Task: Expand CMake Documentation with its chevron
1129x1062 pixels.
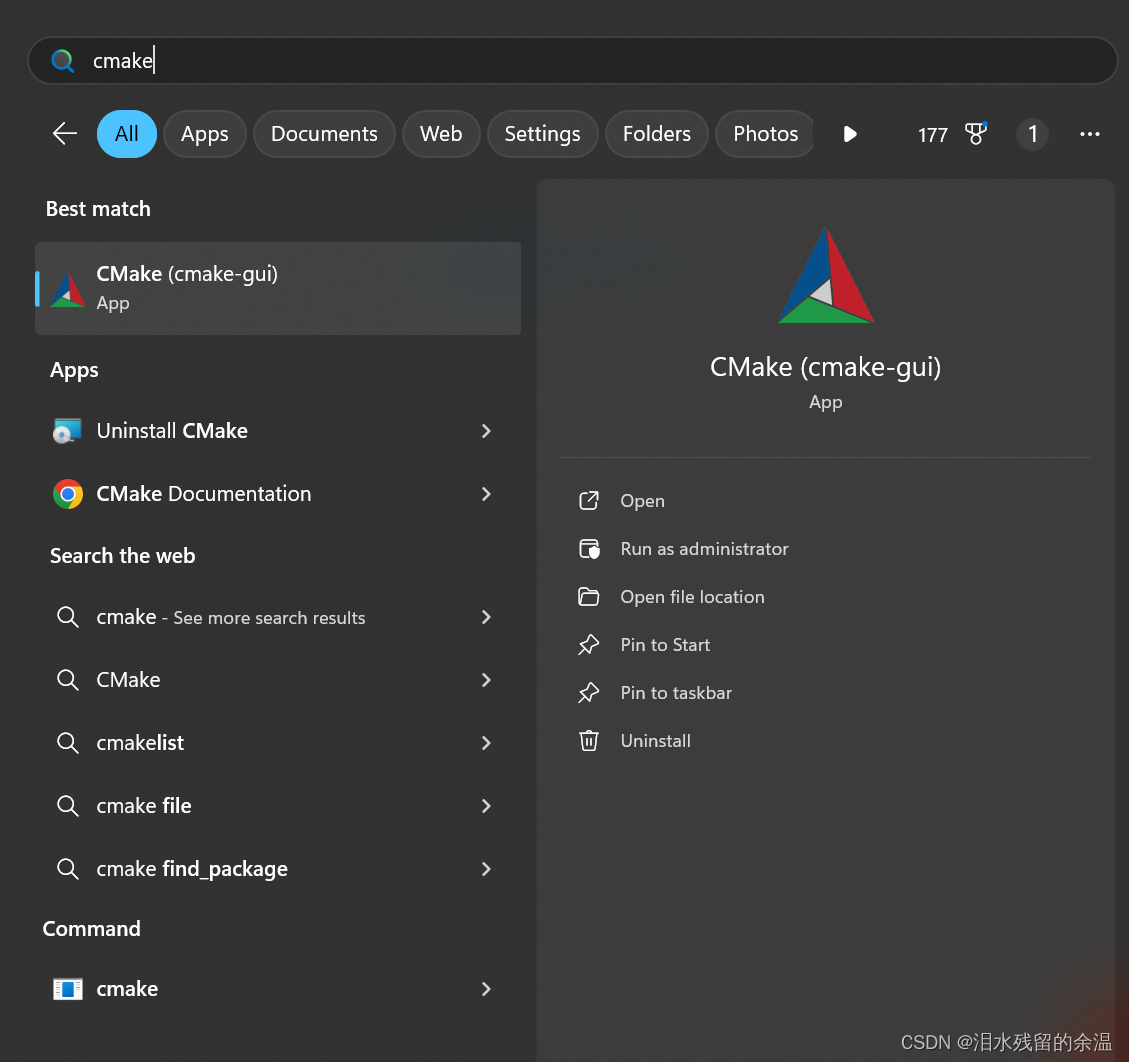Action: [486, 494]
